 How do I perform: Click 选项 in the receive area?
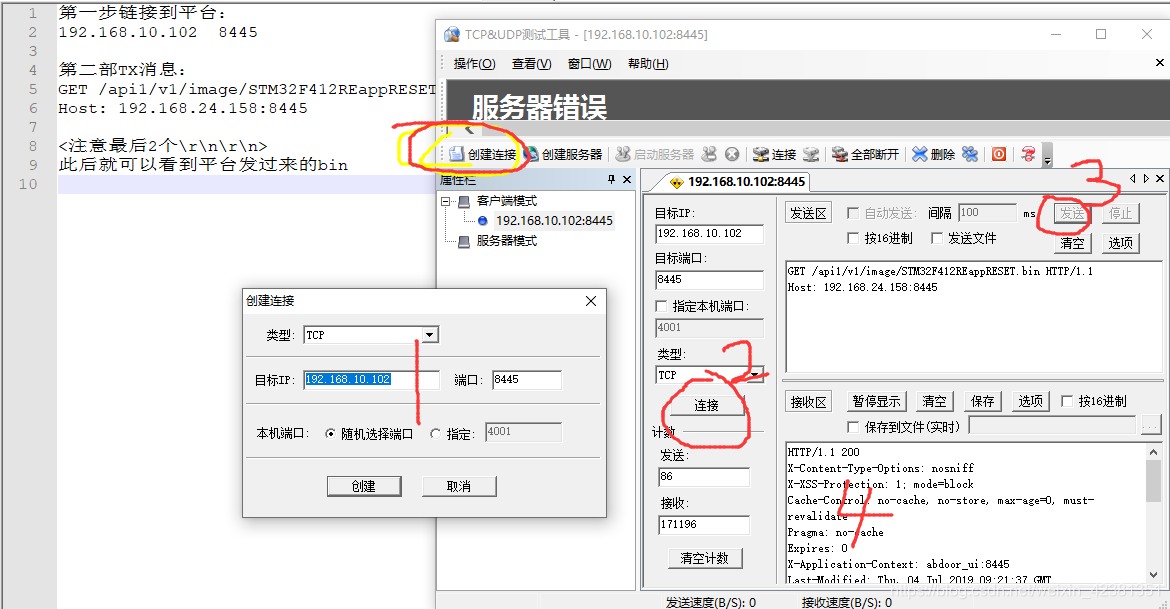pos(1031,402)
